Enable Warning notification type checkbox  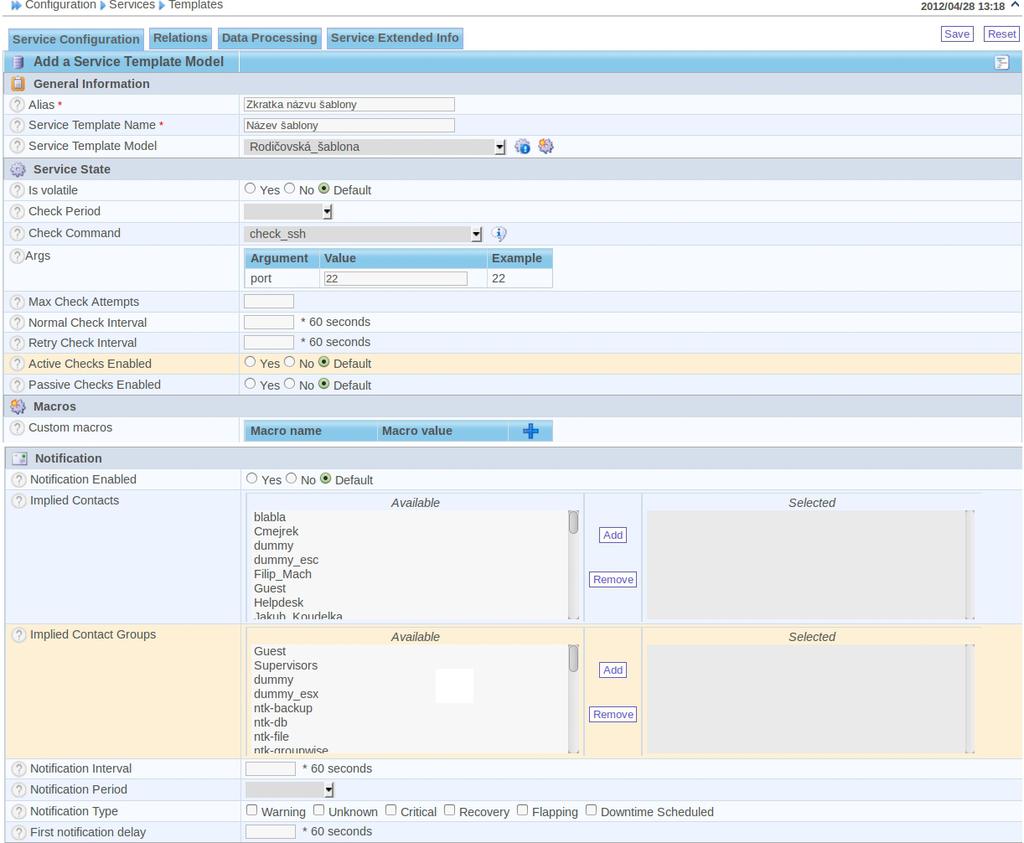pyautogui.click(x=251, y=810)
